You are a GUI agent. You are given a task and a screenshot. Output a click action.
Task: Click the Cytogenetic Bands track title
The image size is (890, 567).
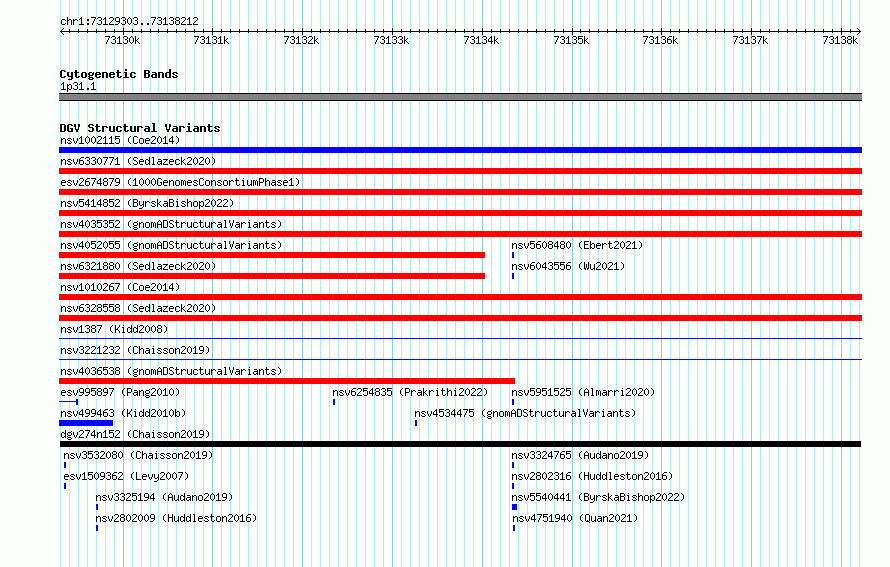coord(119,74)
